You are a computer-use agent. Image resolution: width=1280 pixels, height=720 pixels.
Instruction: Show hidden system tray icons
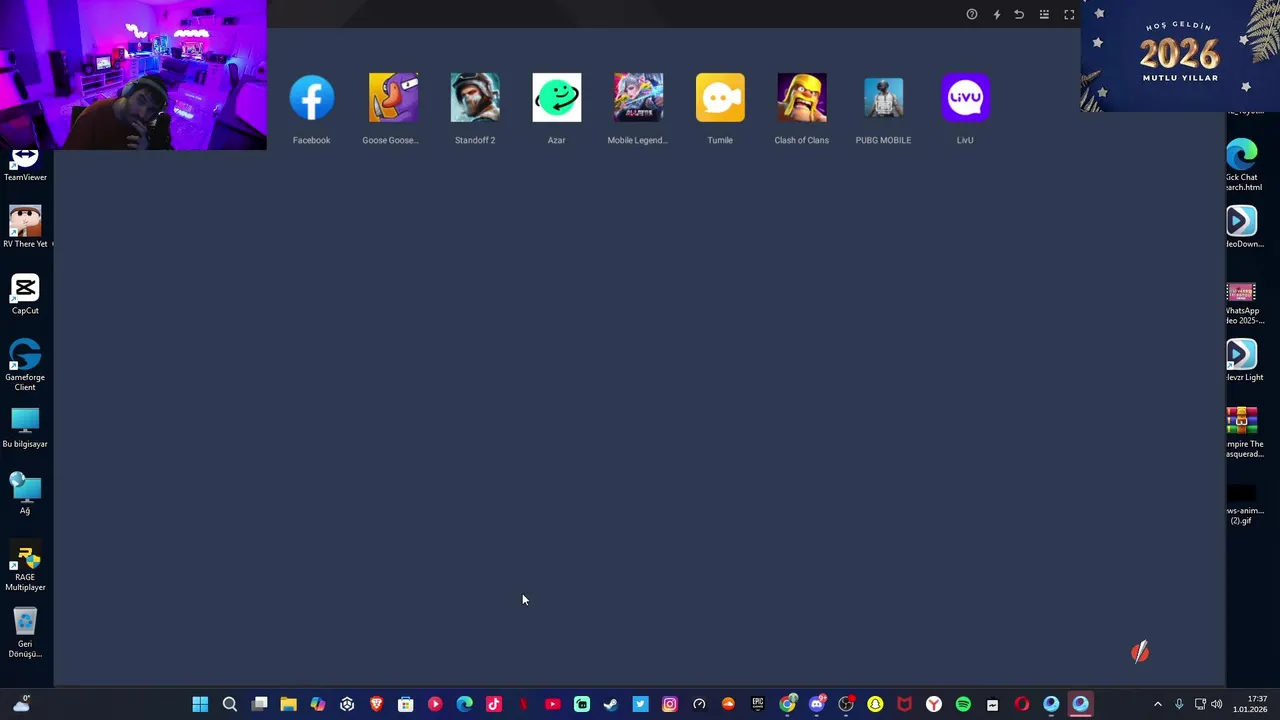click(1158, 704)
